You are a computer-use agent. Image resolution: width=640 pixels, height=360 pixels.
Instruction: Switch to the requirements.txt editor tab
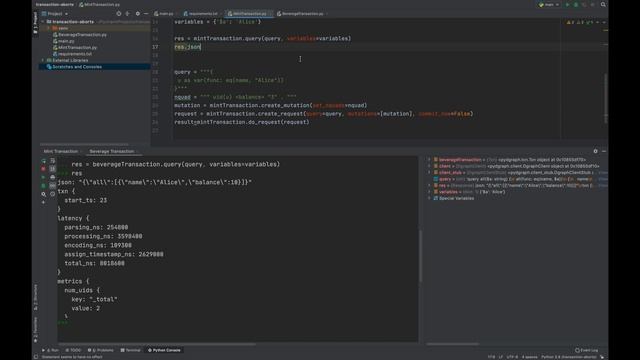click(x=200, y=13)
